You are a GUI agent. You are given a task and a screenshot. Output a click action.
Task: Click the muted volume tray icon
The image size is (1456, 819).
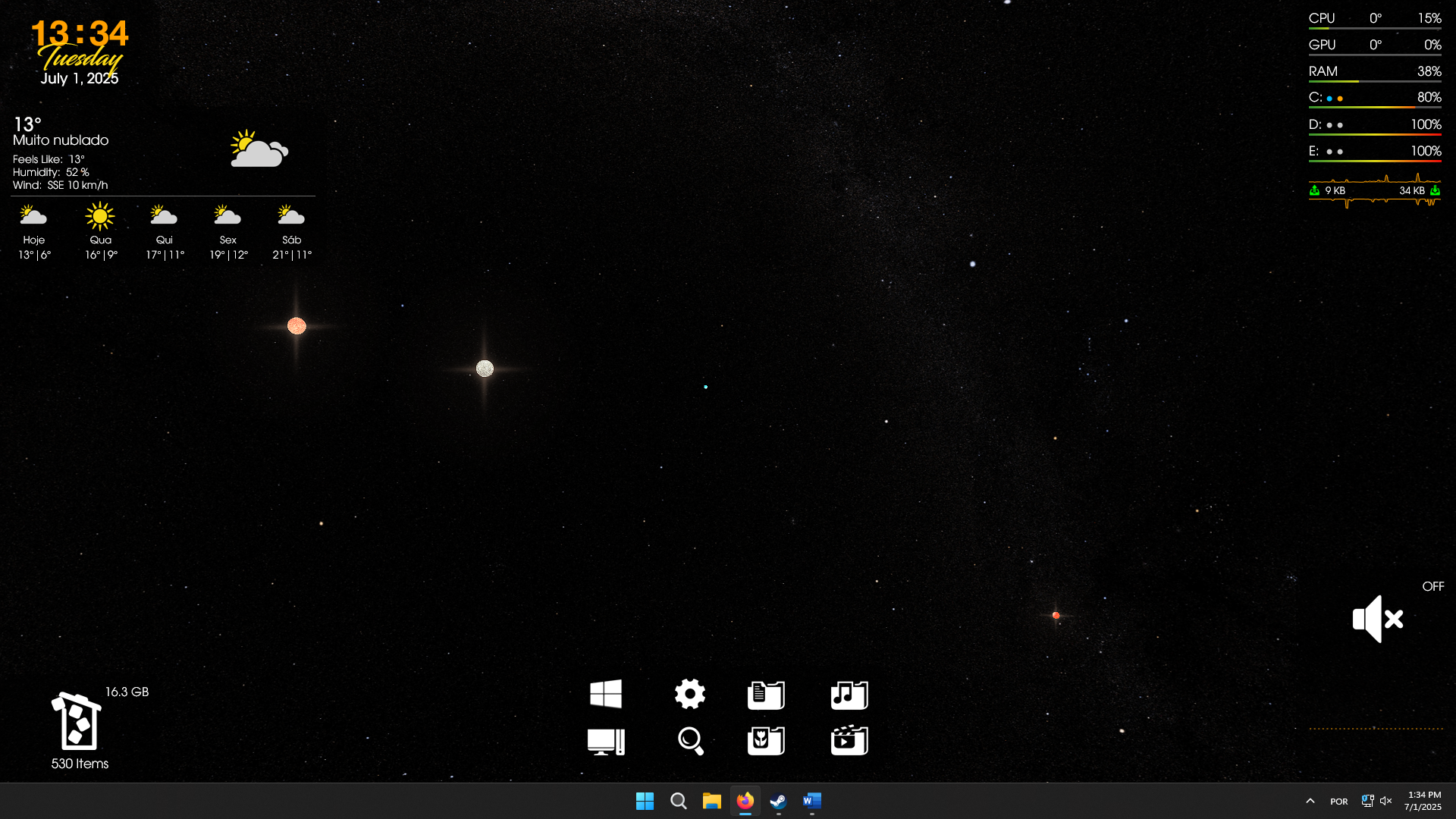point(1386,801)
